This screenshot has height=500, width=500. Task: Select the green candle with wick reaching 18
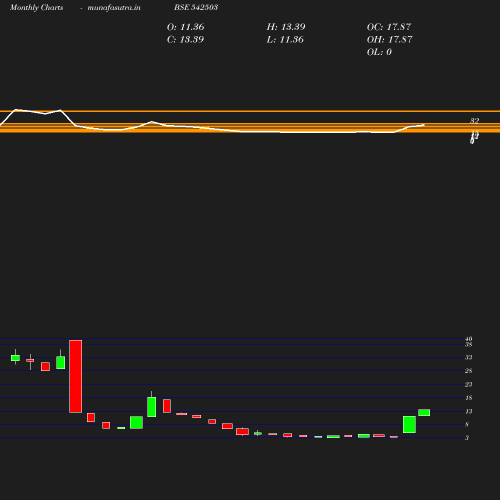[x=151, y=404]
